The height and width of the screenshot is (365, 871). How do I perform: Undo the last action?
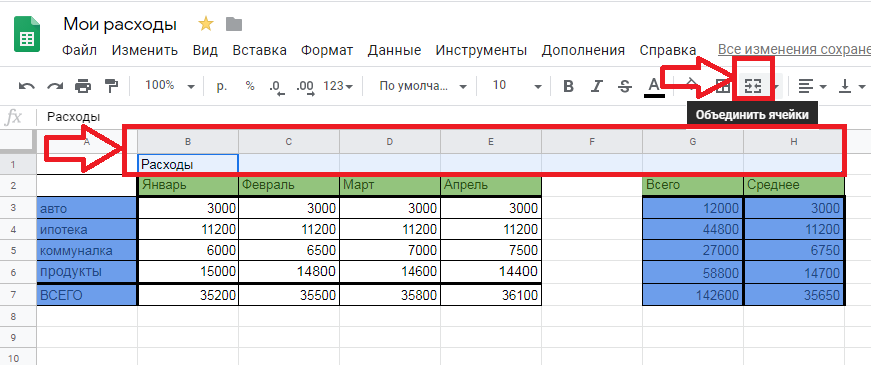pos(27,86)
